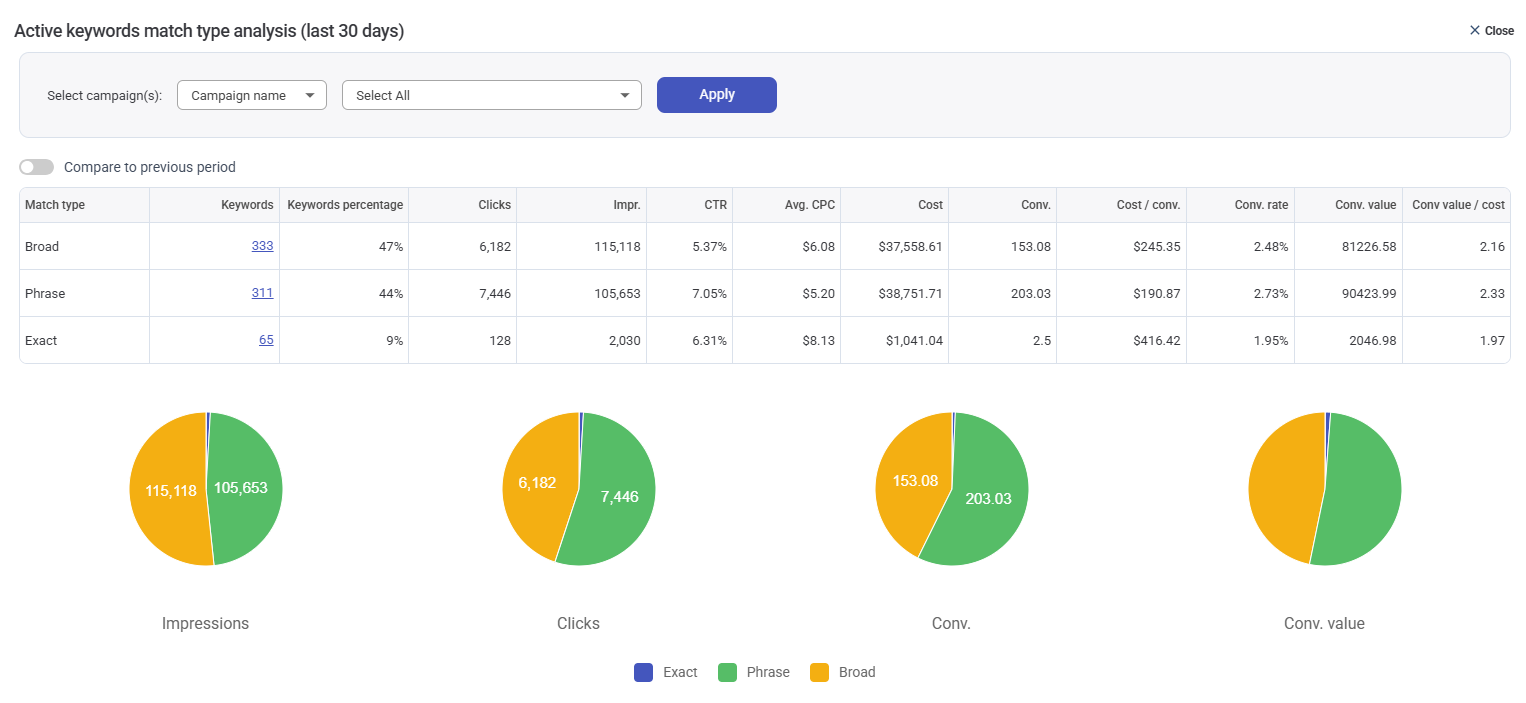Click the Apply button
This screenshot has width=1526, height=703.
pos(716,95)
